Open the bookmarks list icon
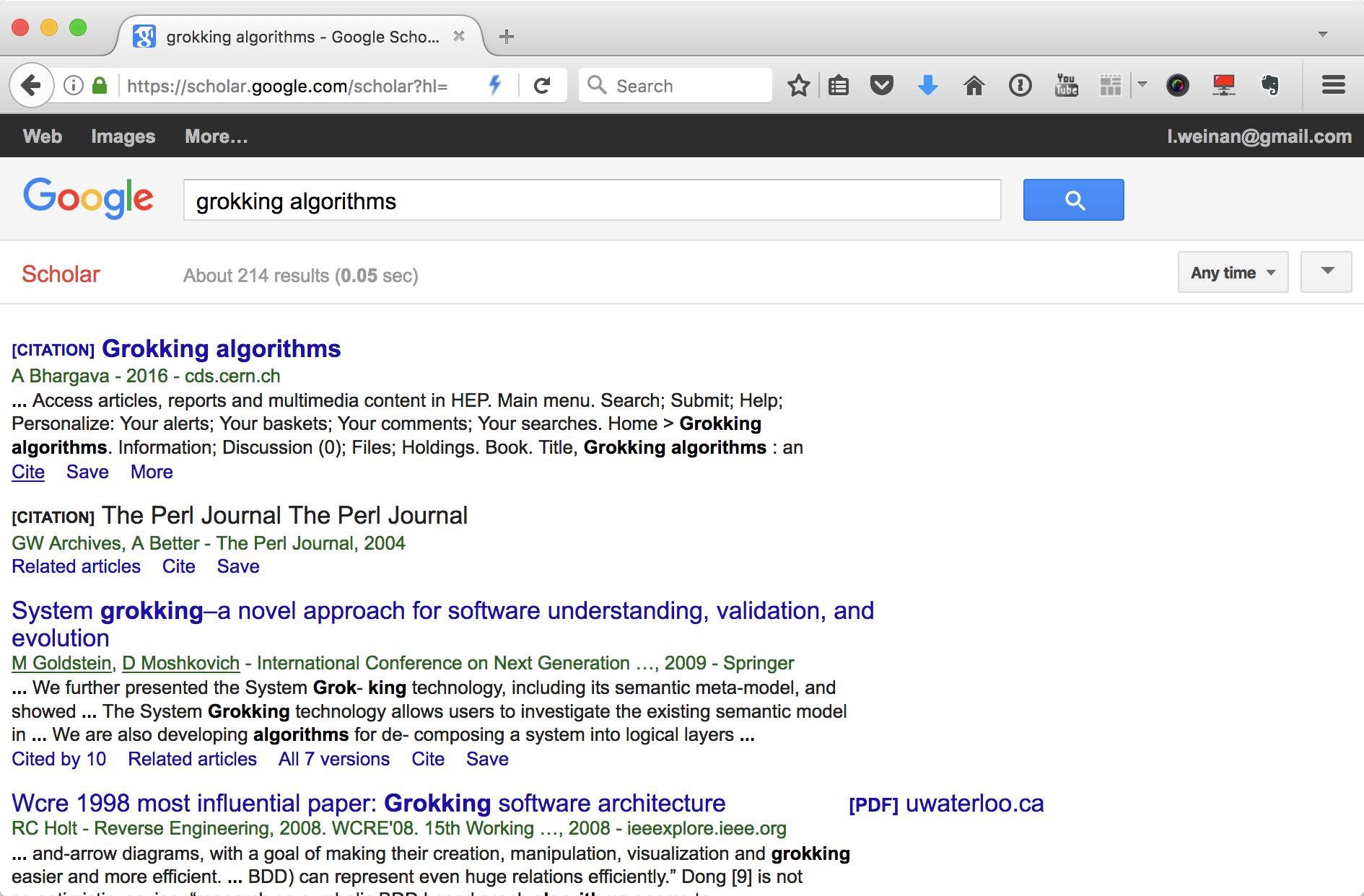The image size is (1364, 896). 839,86
